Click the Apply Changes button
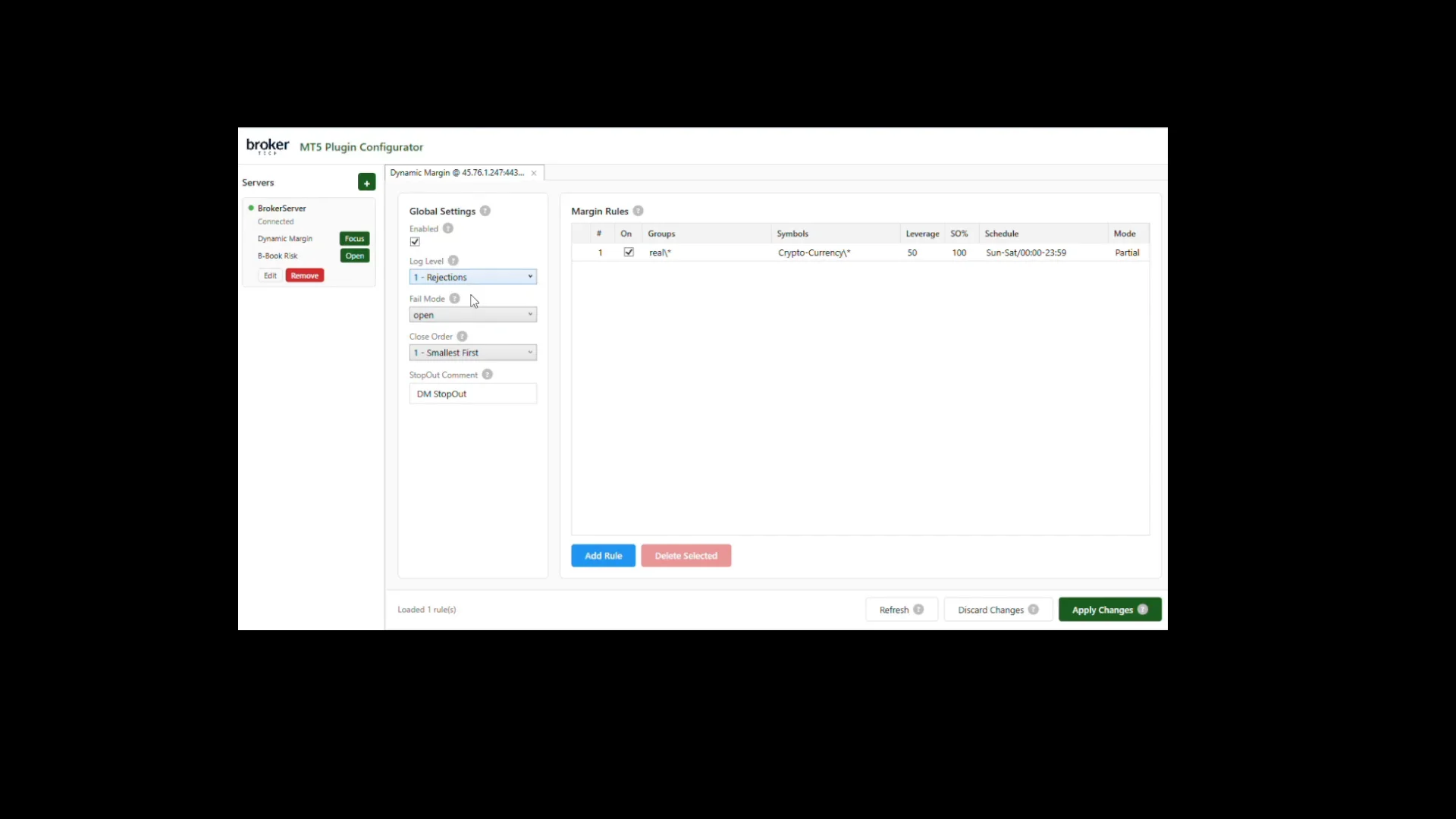1456x819 pixels. coord(1109,610)
